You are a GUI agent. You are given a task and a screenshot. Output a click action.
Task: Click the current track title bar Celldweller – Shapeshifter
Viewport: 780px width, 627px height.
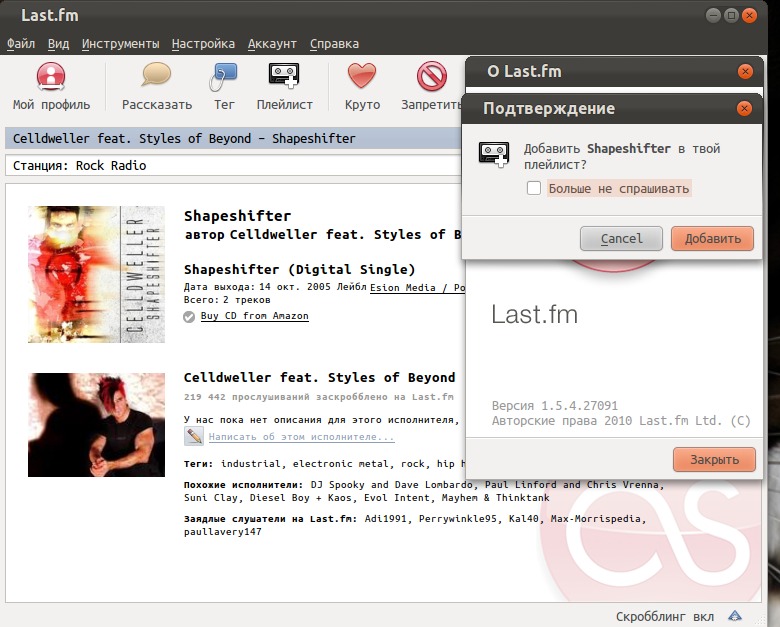234,138
